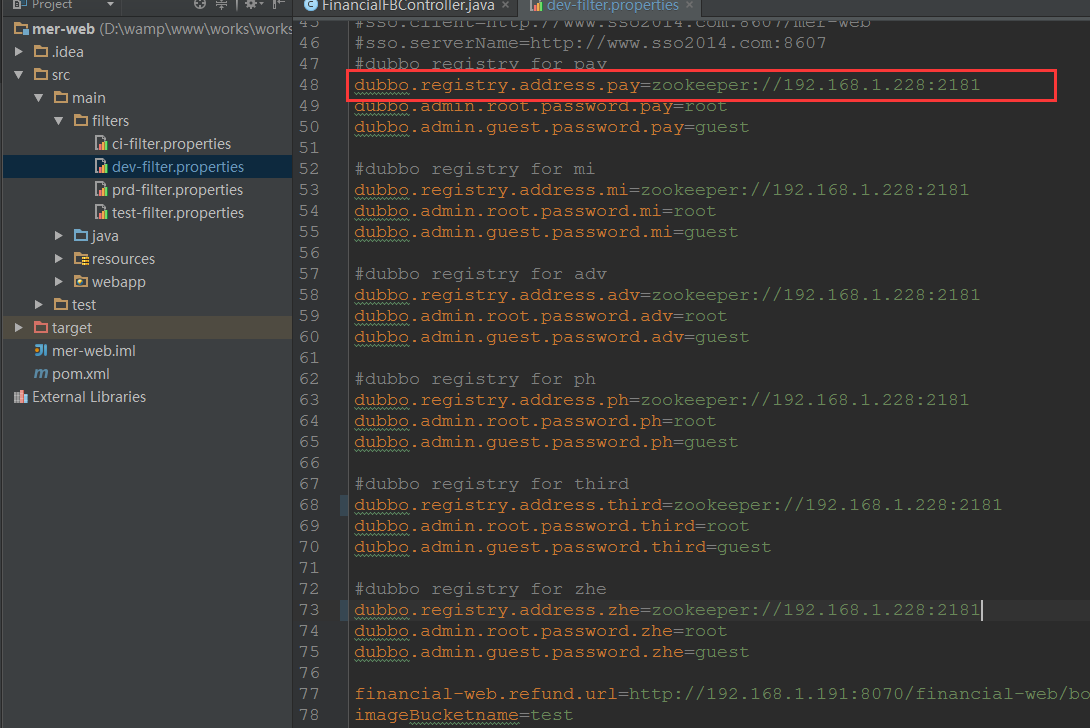This screenshot has height=728, width=1090.
Task: Click the collapse all icon in Project panel
Action: point(221,4)
